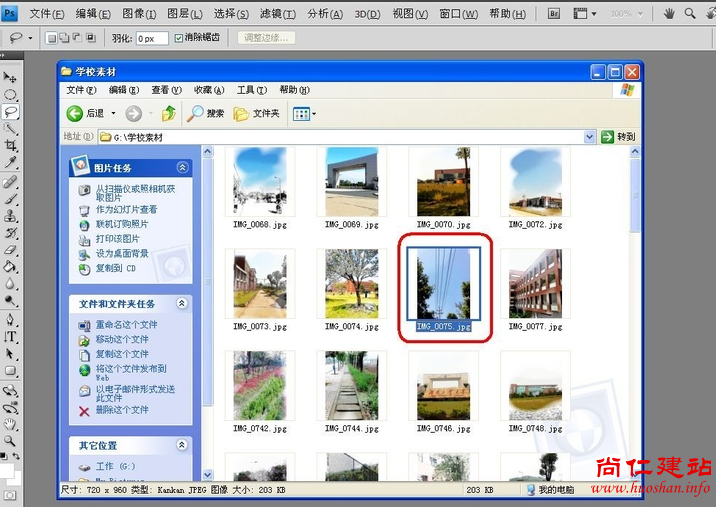Click the 转到 go button
Viewport: 716px width, 507px height.
coord(619,137)
